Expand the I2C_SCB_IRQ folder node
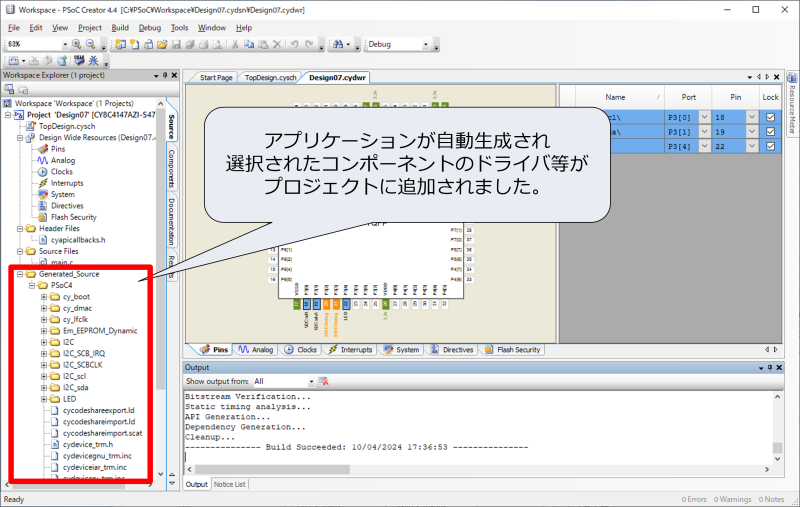 (44, 353)
